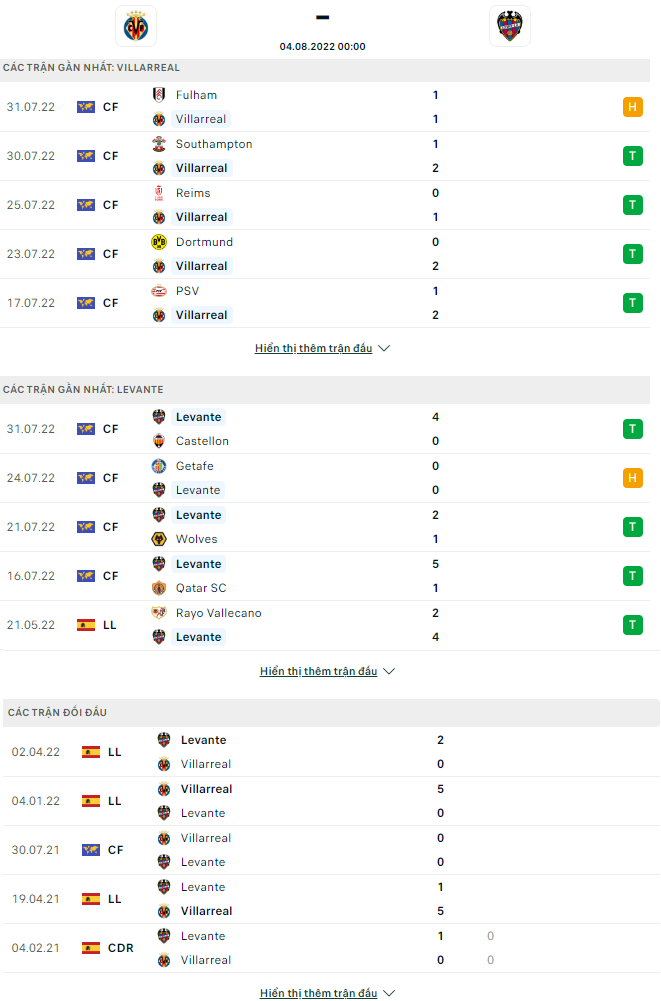Click the Southampton club logo
661x1001 pixels.
(x=158, y=144)
